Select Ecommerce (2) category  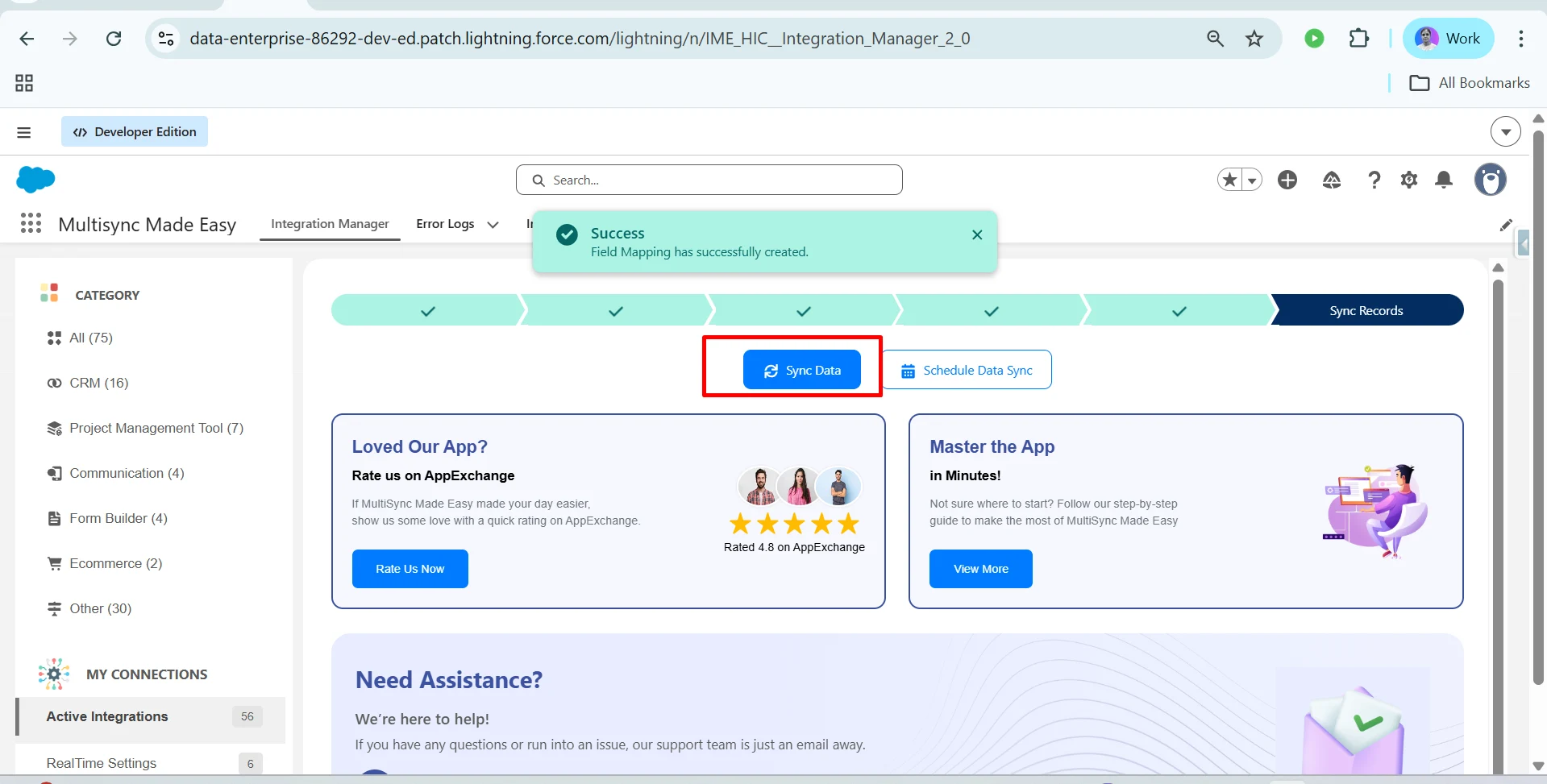click(105, 563)
